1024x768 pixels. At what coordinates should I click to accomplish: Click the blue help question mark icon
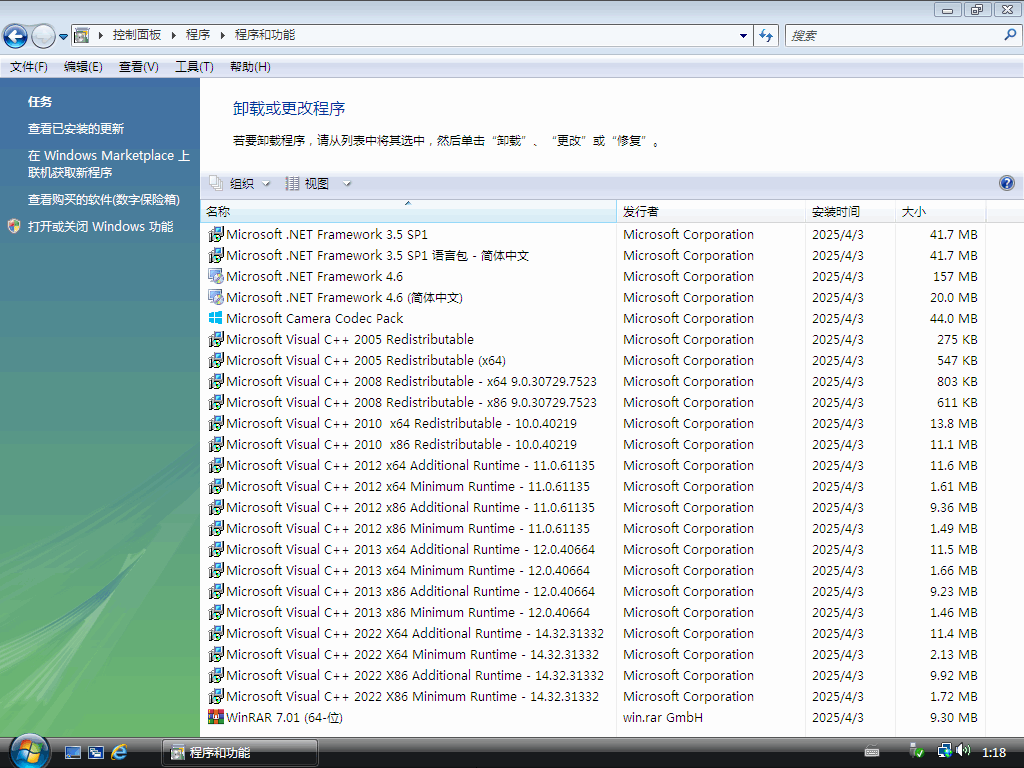click(1006, 183)
